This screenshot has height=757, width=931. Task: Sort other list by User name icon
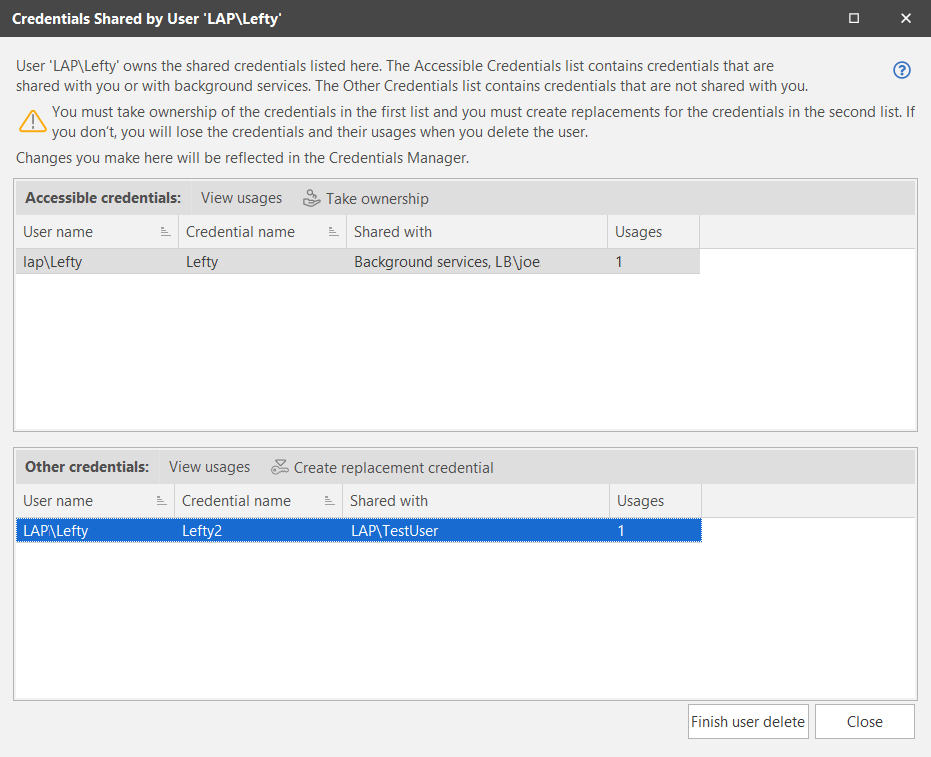[161, 501]
